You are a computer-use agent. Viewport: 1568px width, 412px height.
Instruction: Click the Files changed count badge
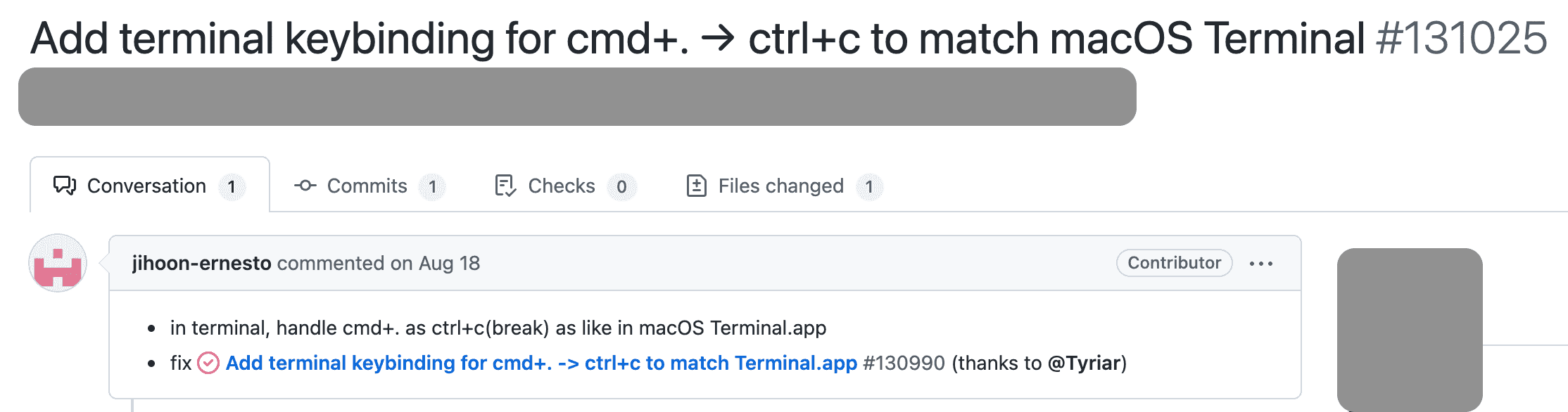(869, 187)
